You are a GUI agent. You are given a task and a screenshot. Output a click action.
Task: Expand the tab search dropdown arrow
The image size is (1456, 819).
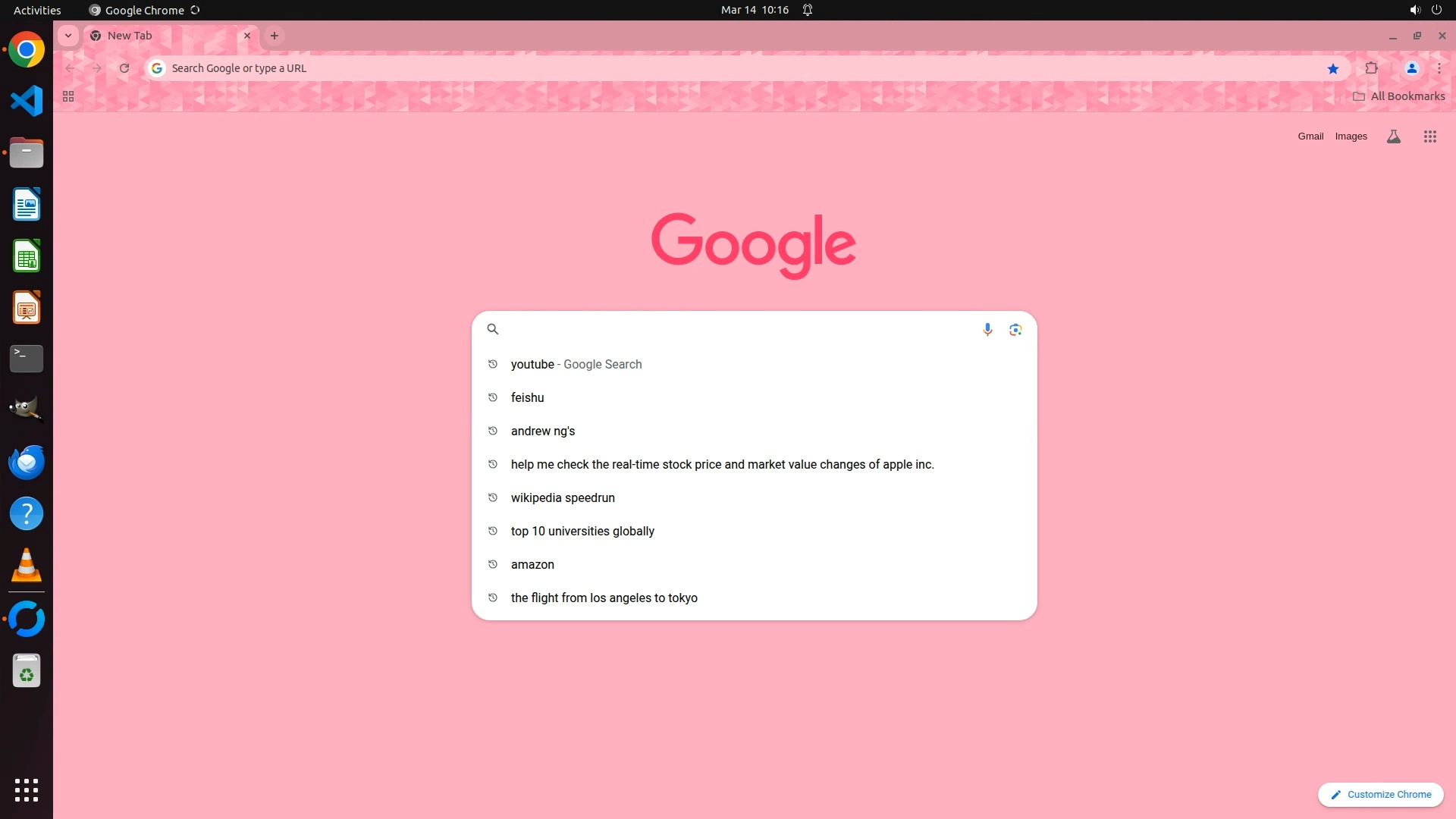pos(68,36)
